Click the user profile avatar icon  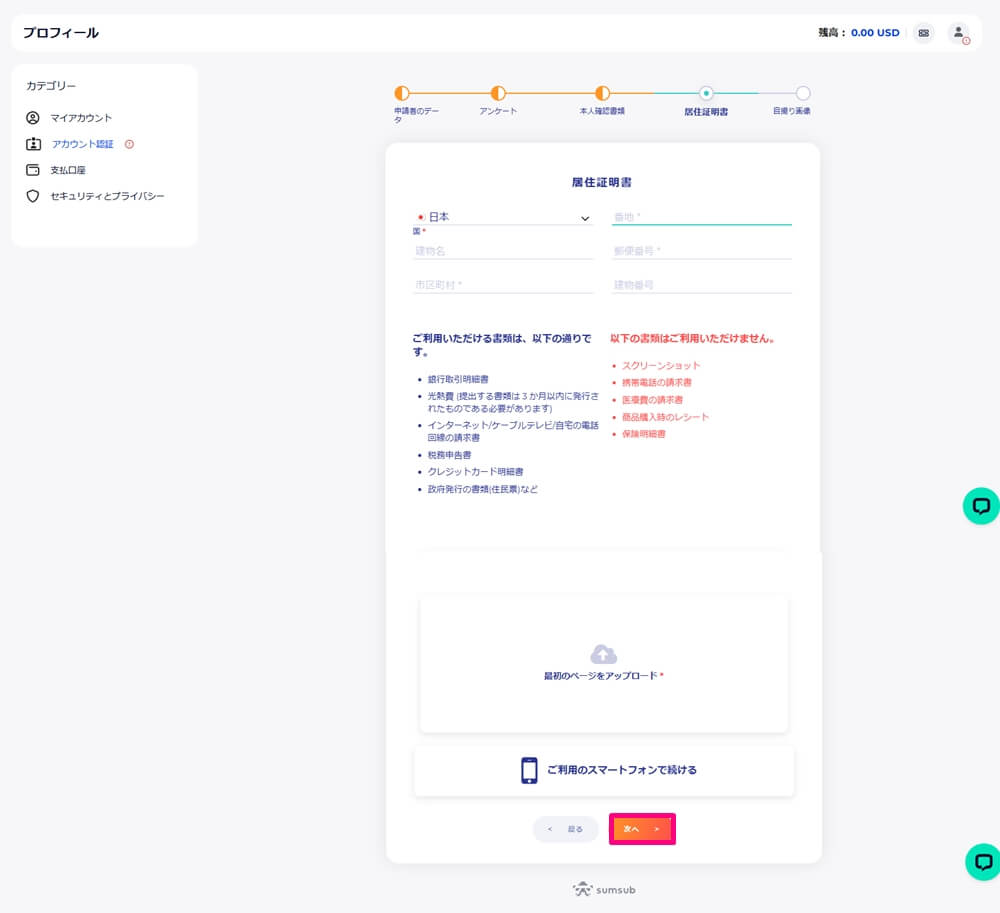point(958,33)
